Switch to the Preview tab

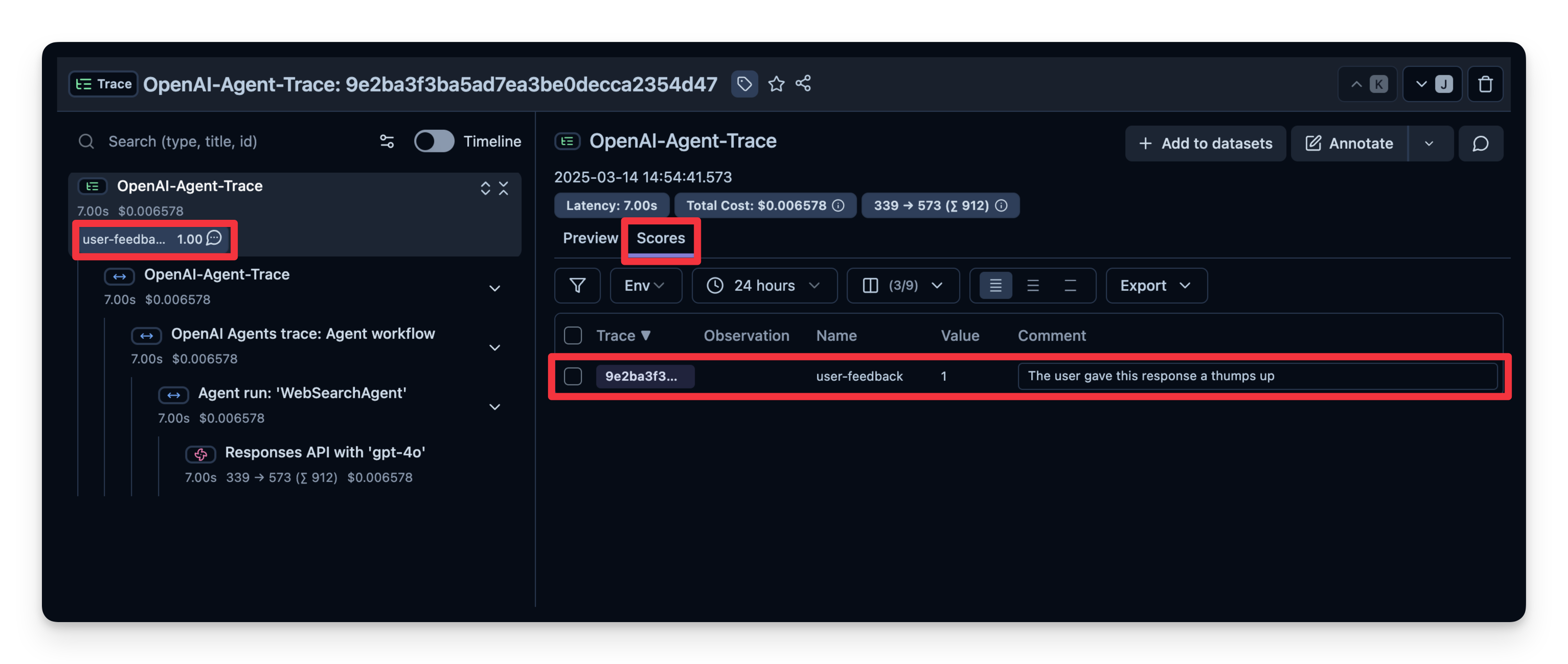click(x=589, y=238)
